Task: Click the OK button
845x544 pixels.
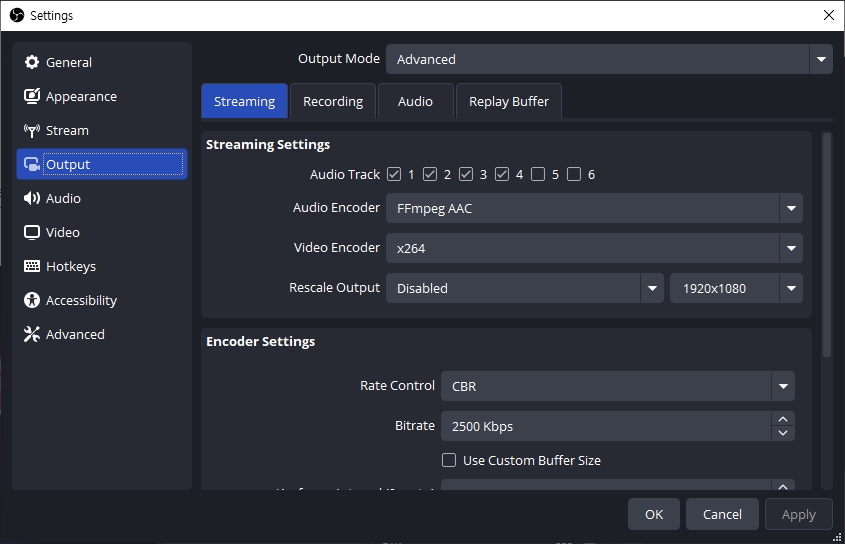Action: [653, 515]
